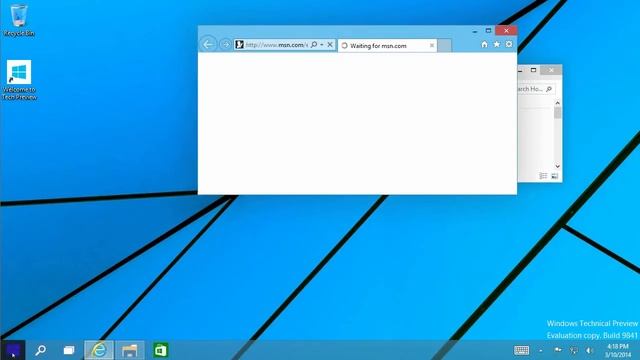Minimize the Internet Explorer window

click(475, 31)
